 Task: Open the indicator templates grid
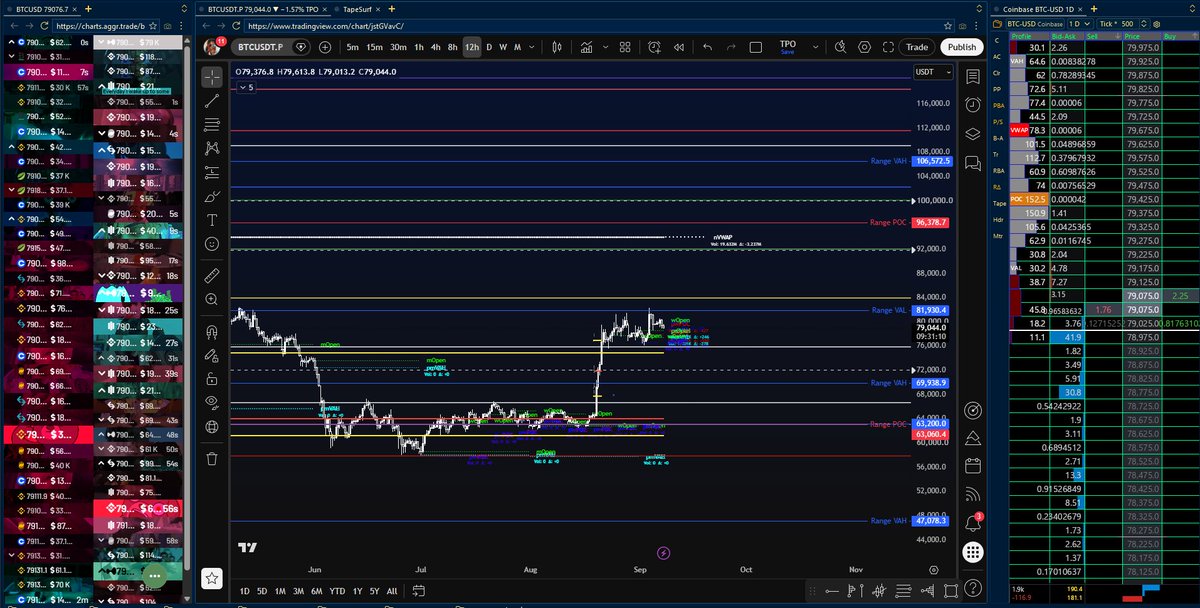[x=625, y=47]
